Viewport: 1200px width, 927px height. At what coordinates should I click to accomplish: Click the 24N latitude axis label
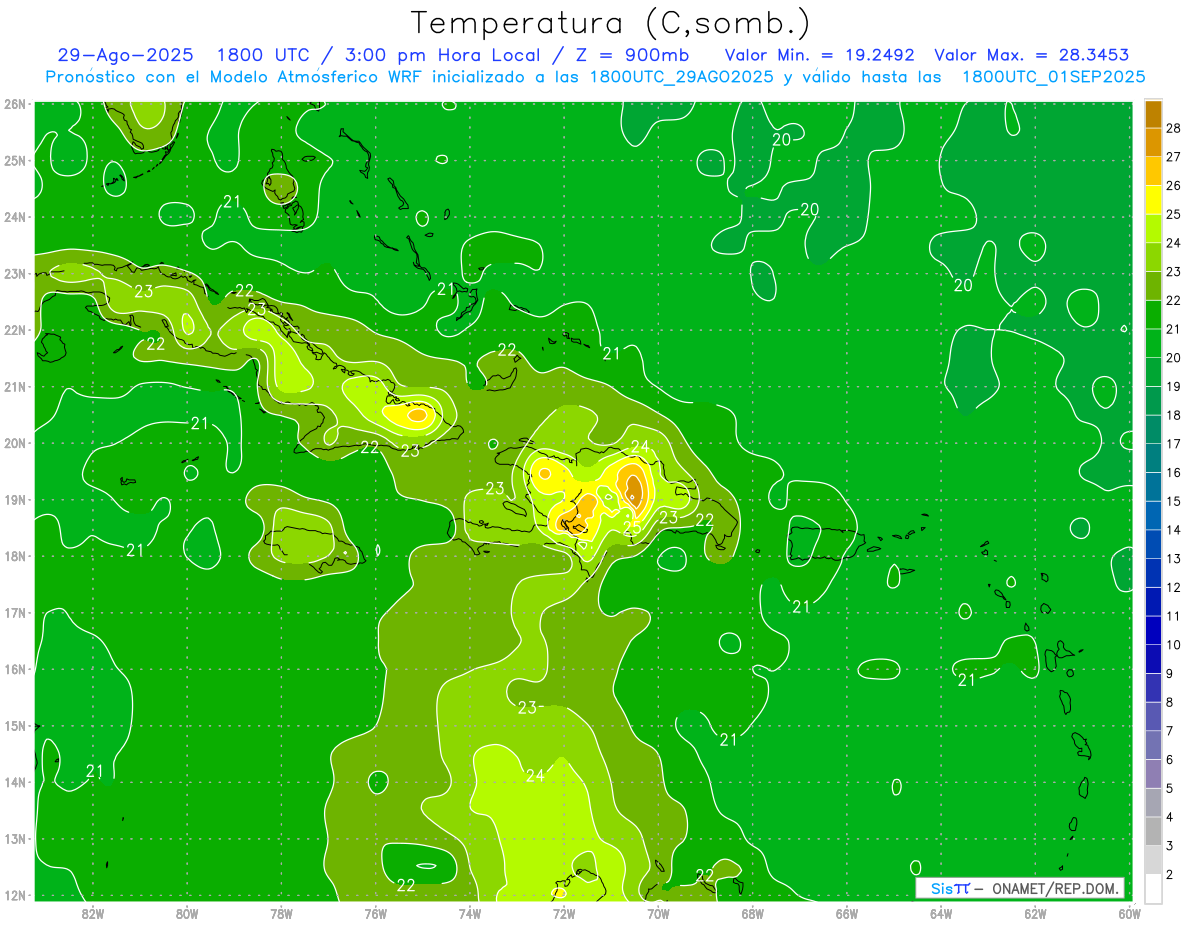coord(15,217)
